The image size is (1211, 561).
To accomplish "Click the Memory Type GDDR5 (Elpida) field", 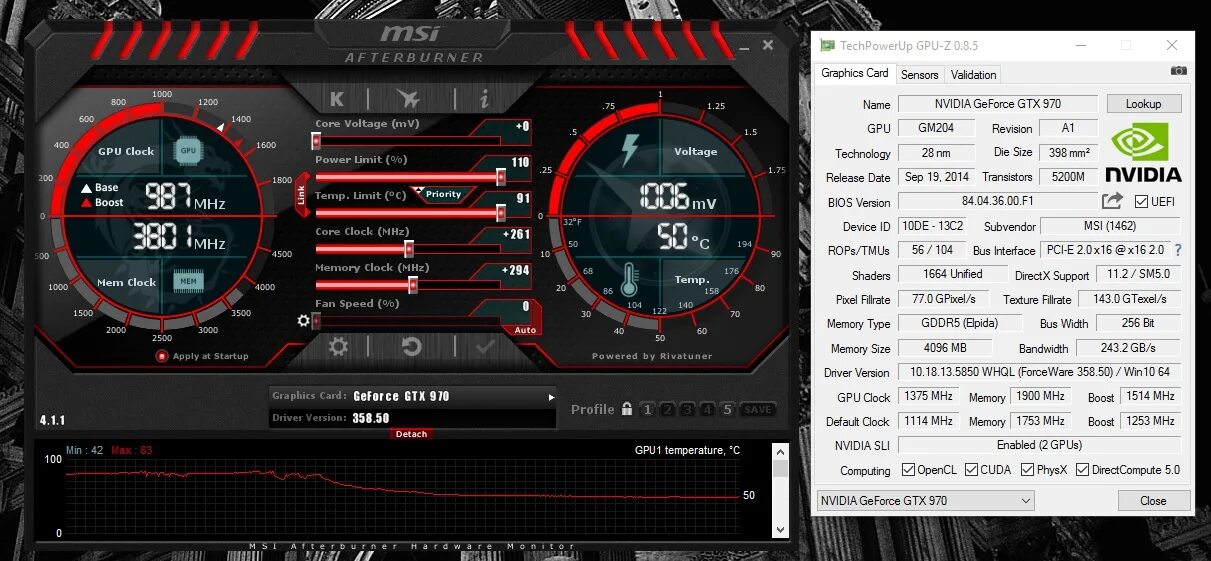I will [960, 323].
